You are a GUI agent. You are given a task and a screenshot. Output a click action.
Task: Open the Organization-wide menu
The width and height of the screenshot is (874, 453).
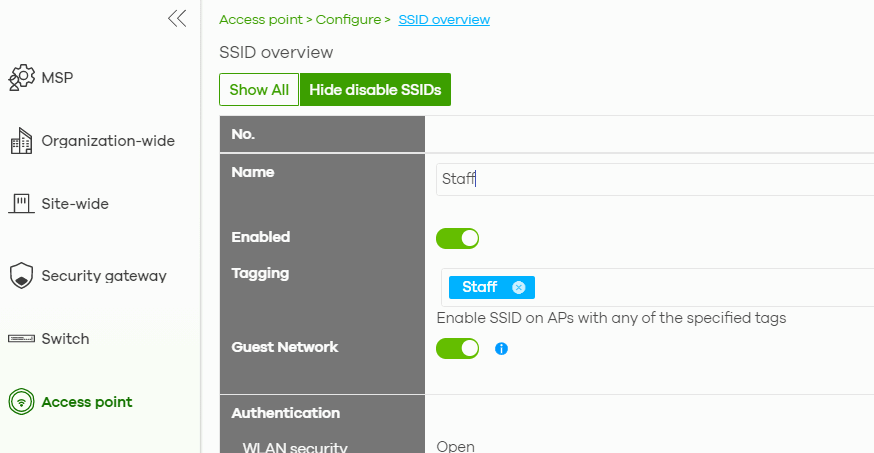[108, 142]
